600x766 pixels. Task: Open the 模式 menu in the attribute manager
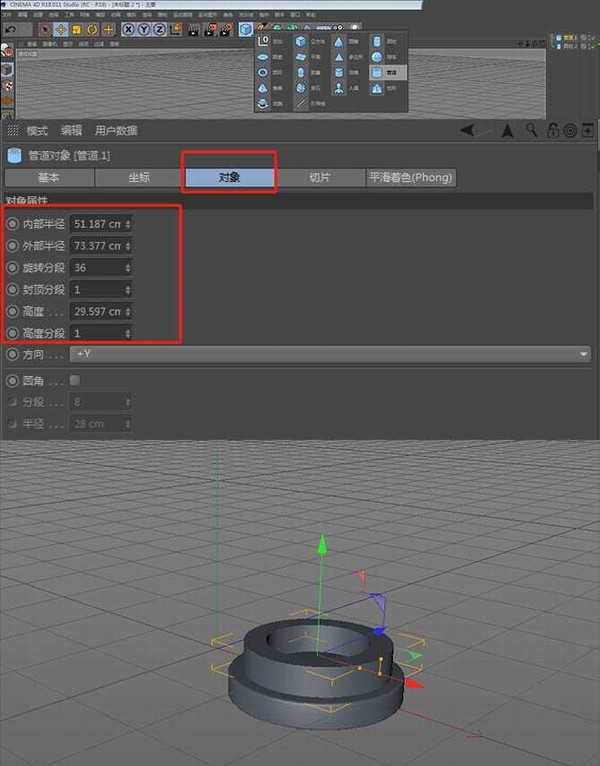click(37, 130)
